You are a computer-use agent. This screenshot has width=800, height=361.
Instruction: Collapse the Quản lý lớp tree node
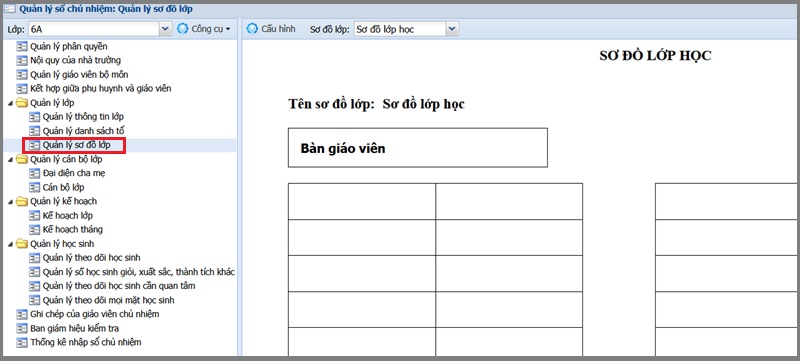[x=11, y=104]
